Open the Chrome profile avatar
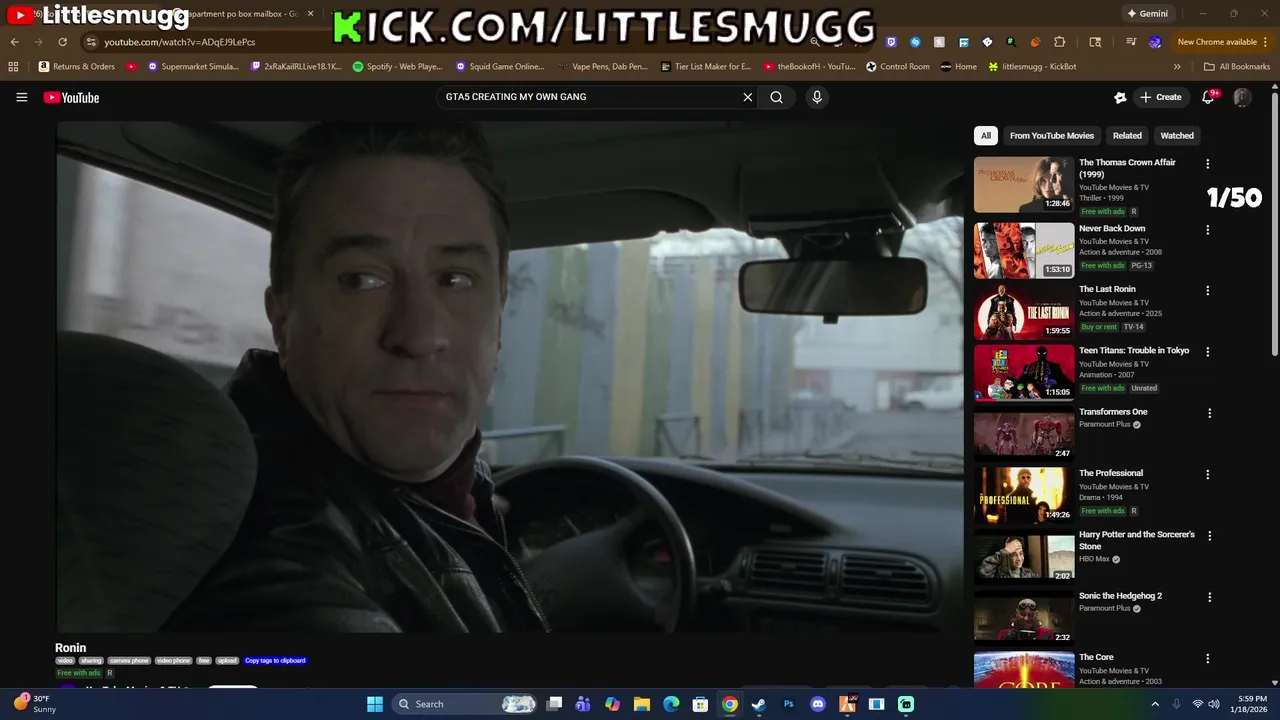The width and height of the screenshot is (1280, 720). (x=1155, y=42)
